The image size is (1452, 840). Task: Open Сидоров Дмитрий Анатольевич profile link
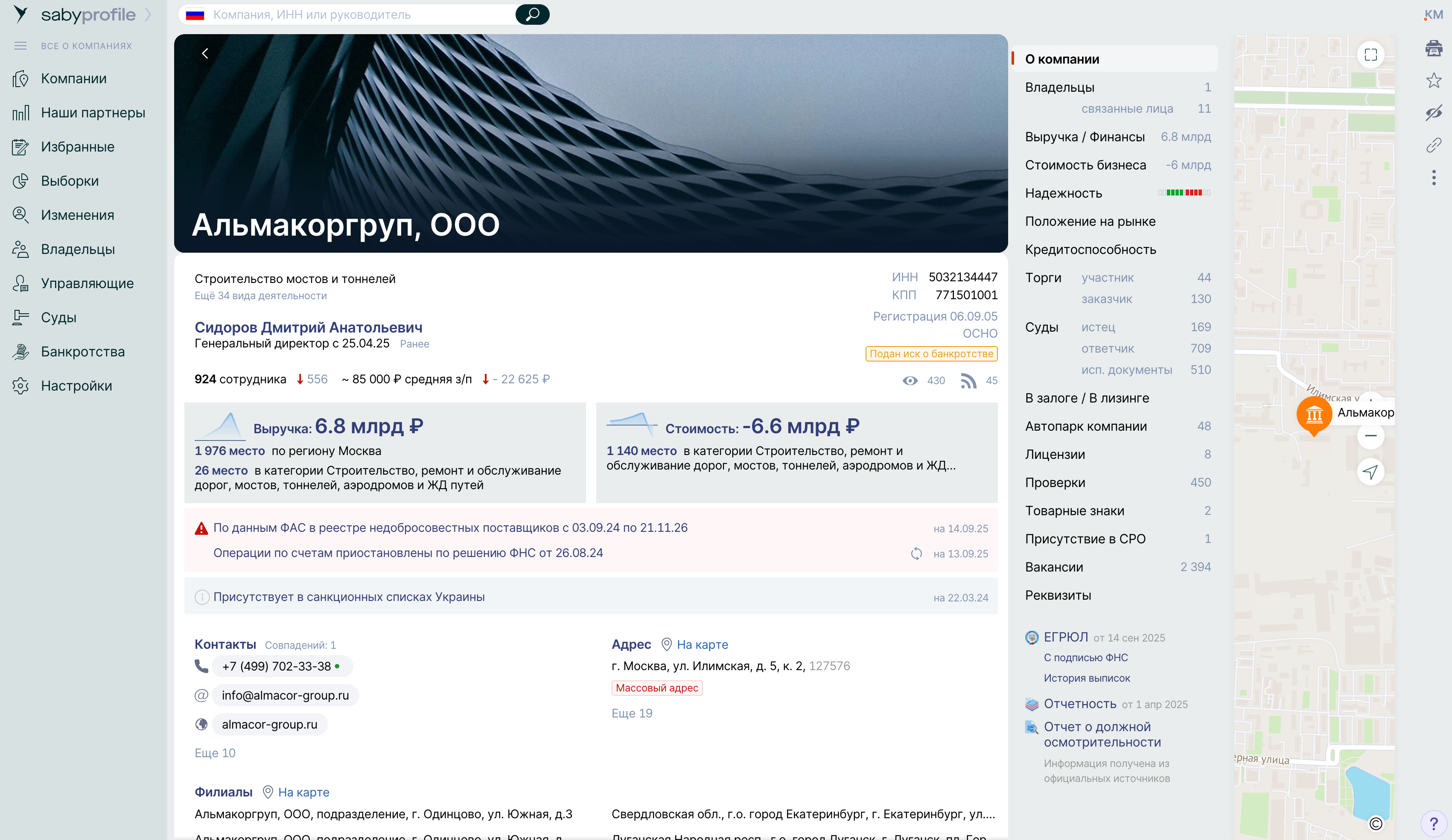(x=308, y=327)
